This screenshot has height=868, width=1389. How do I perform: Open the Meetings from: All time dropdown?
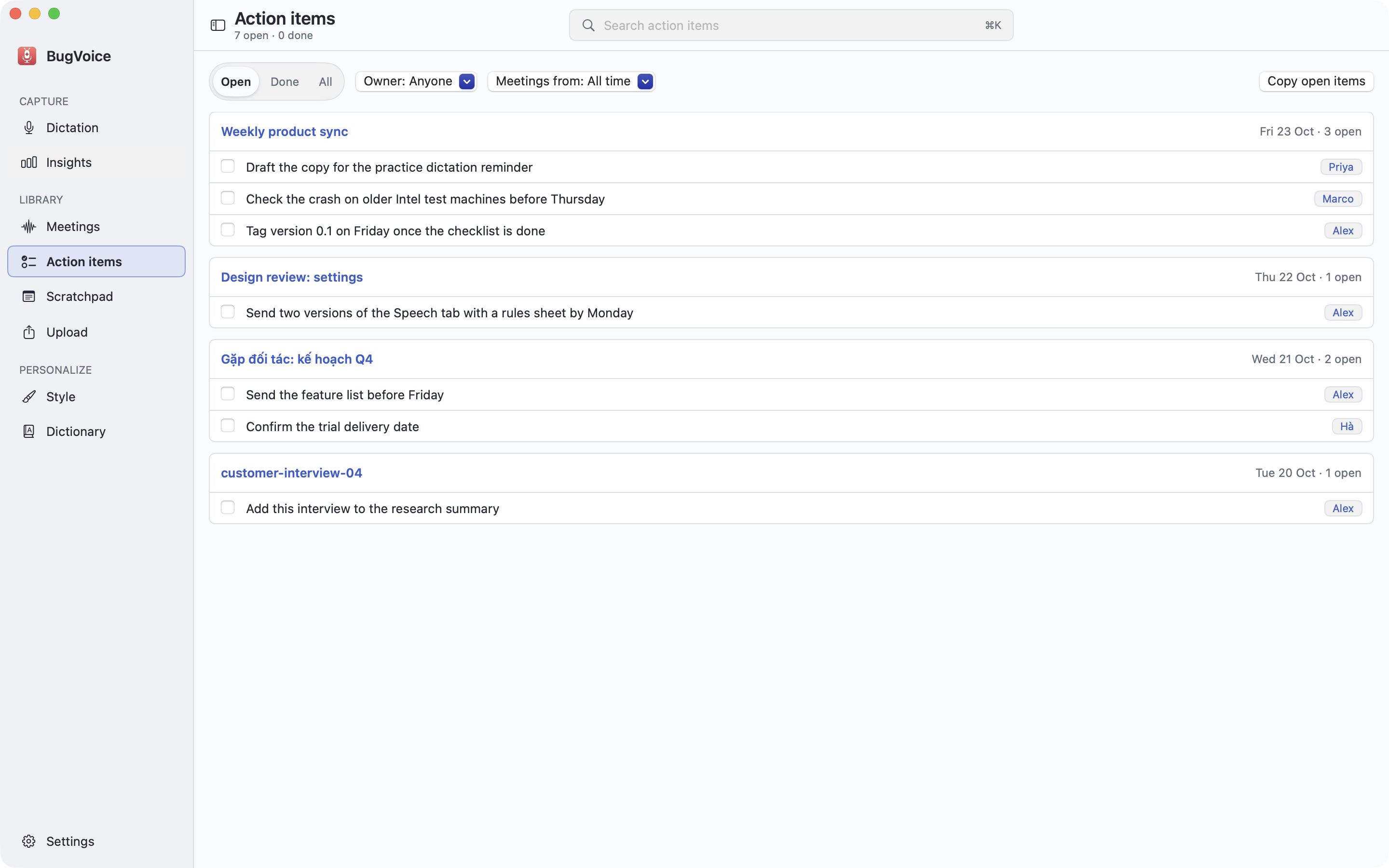click(x=571, y=81)
